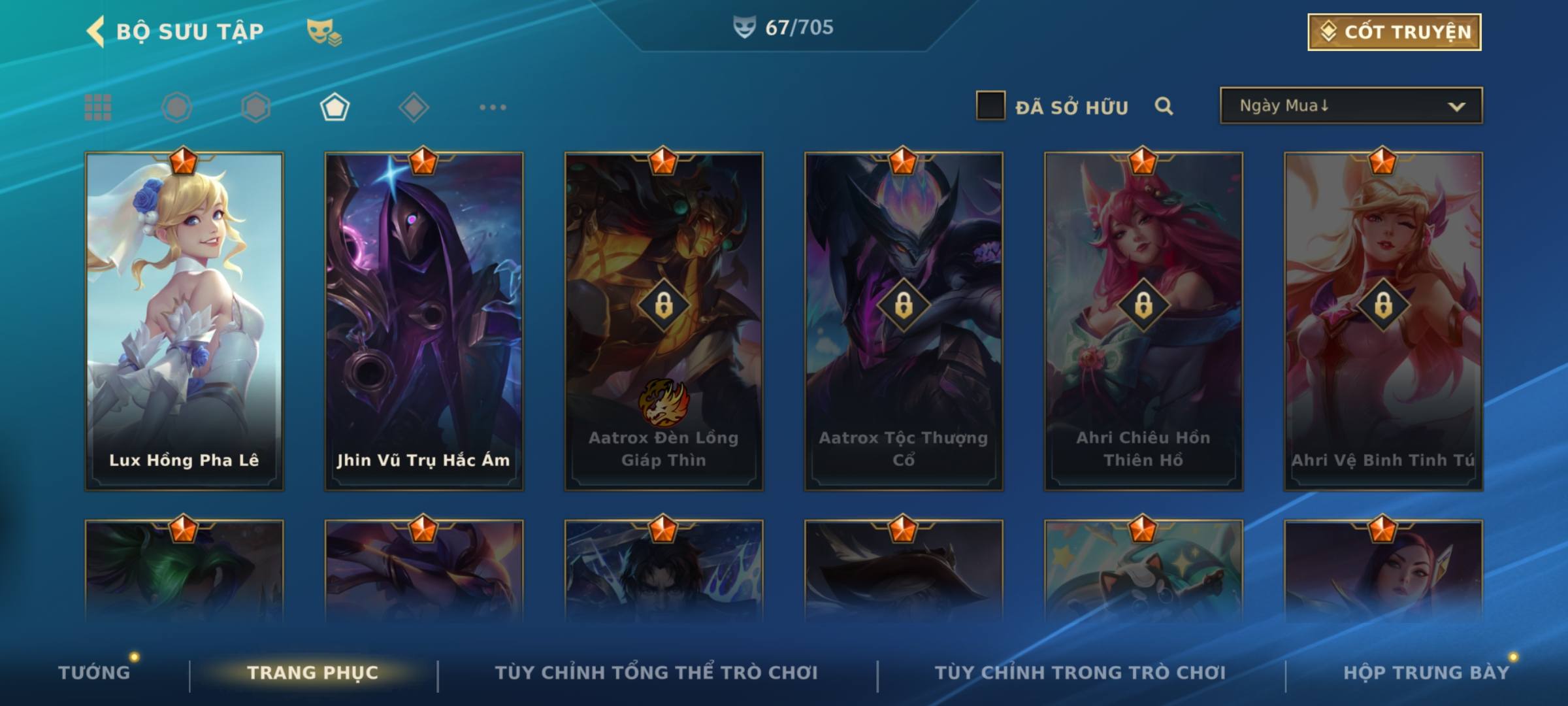The image size is (1568, 706).
Task: Open Tùy Chỉnh Trong Trò Chơi tab
Action: click(x=1080, y=672)
